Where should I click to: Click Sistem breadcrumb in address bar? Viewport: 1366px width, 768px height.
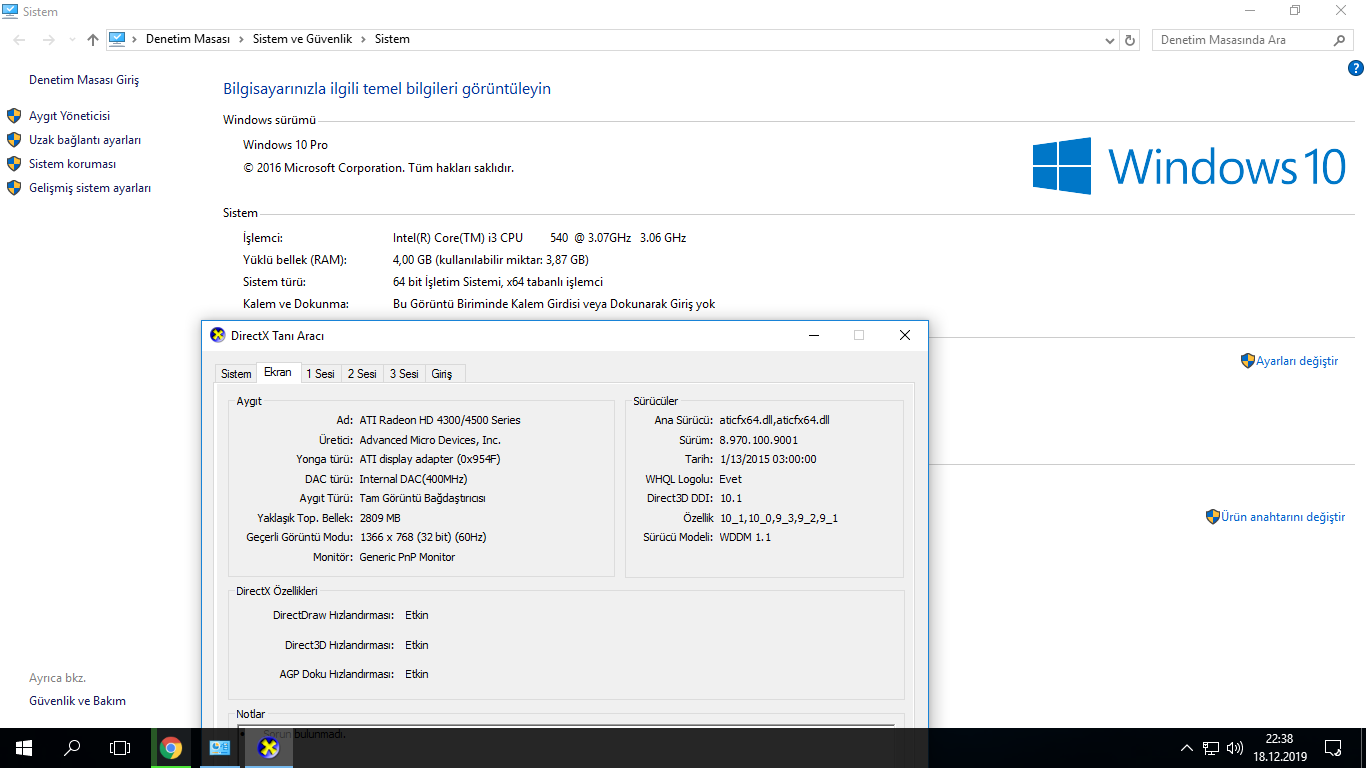tap(392, 39)
